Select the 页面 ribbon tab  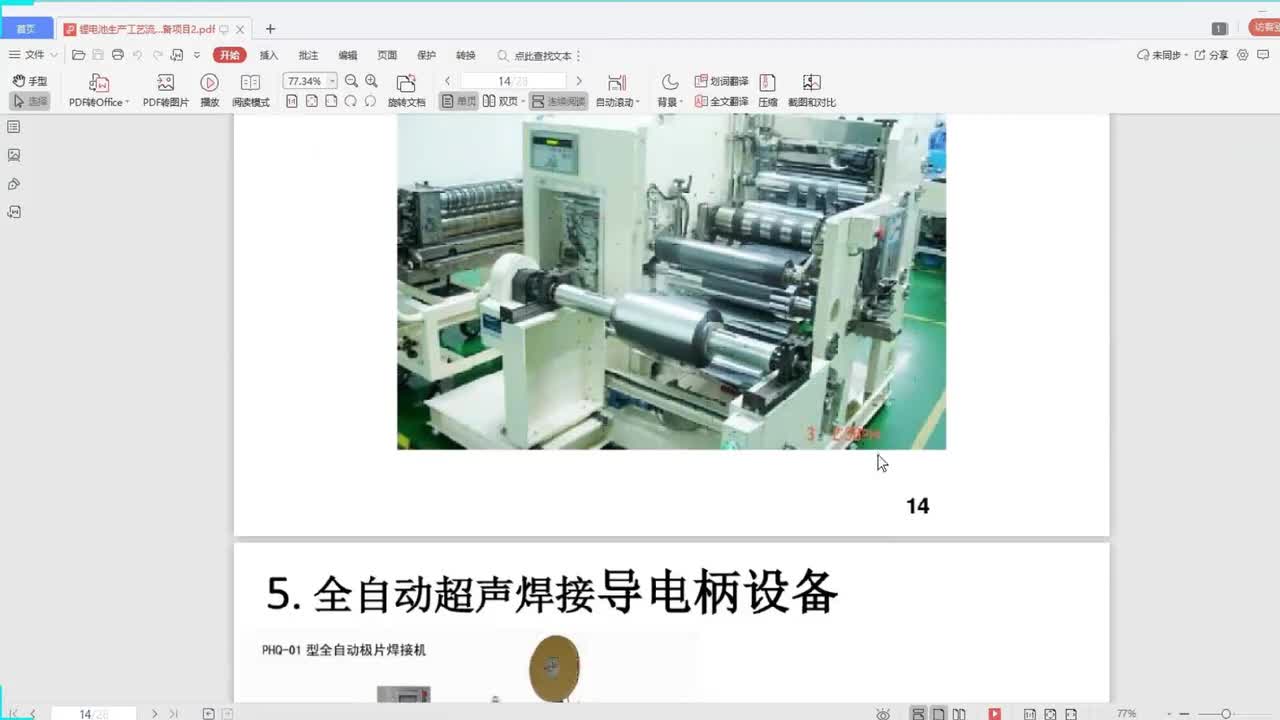click(x=387, y=55)
